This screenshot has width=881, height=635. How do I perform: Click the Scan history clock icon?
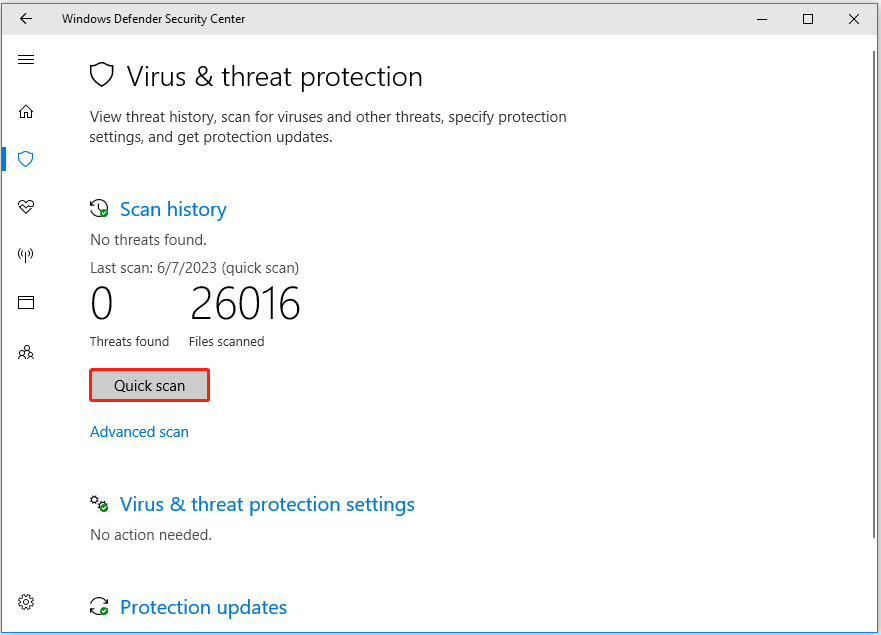click(x=99, y=209)
